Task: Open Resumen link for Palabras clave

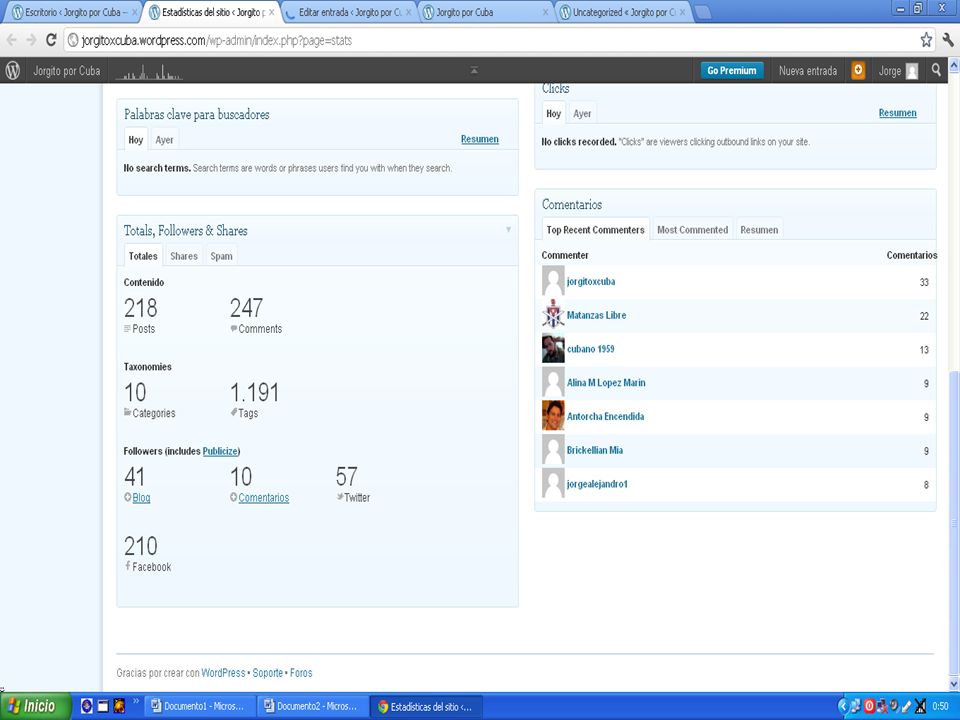Action: [x=479, y=139]
